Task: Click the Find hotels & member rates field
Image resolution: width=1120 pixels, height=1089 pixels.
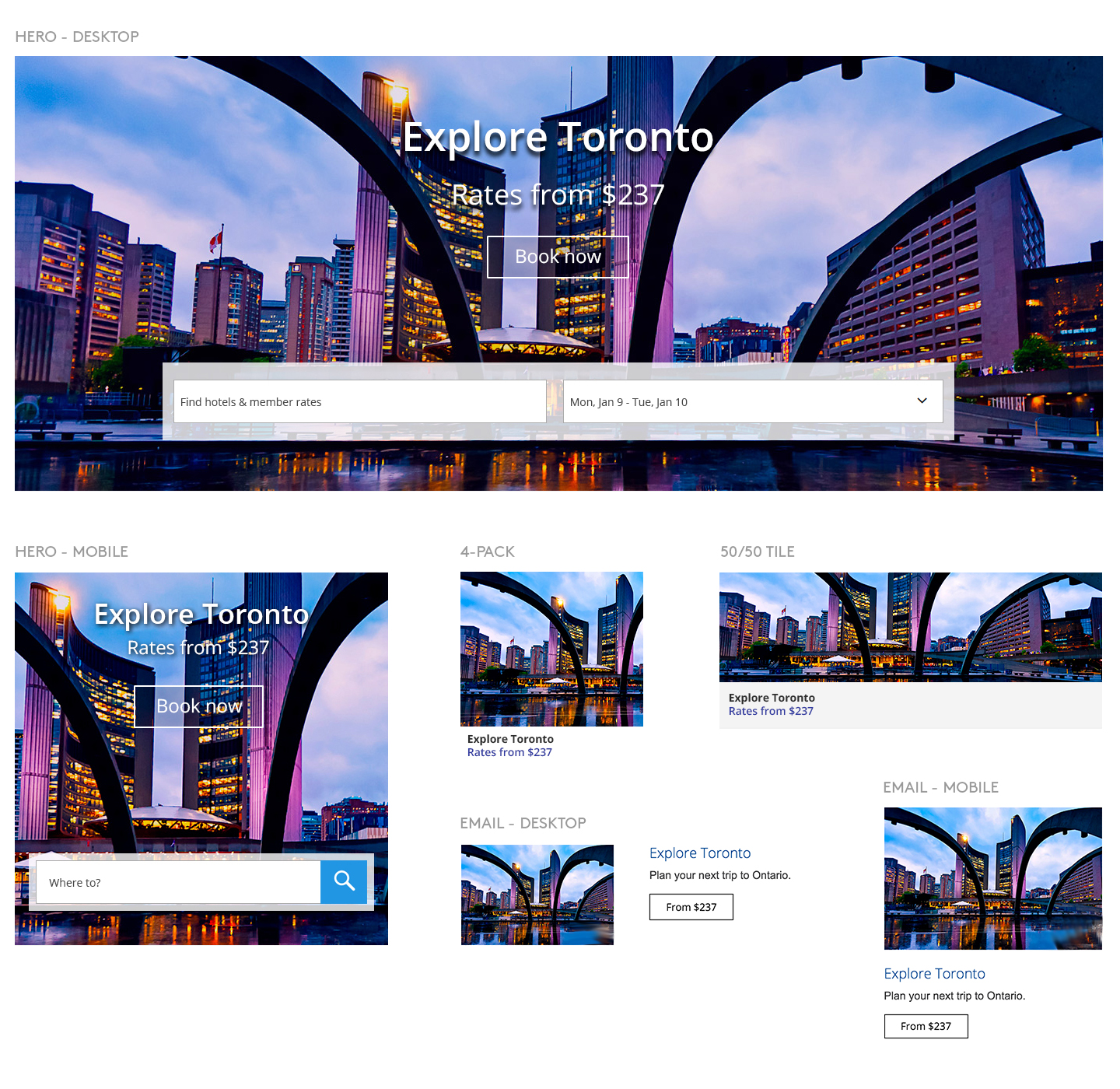Action: [x=359, y=401]
